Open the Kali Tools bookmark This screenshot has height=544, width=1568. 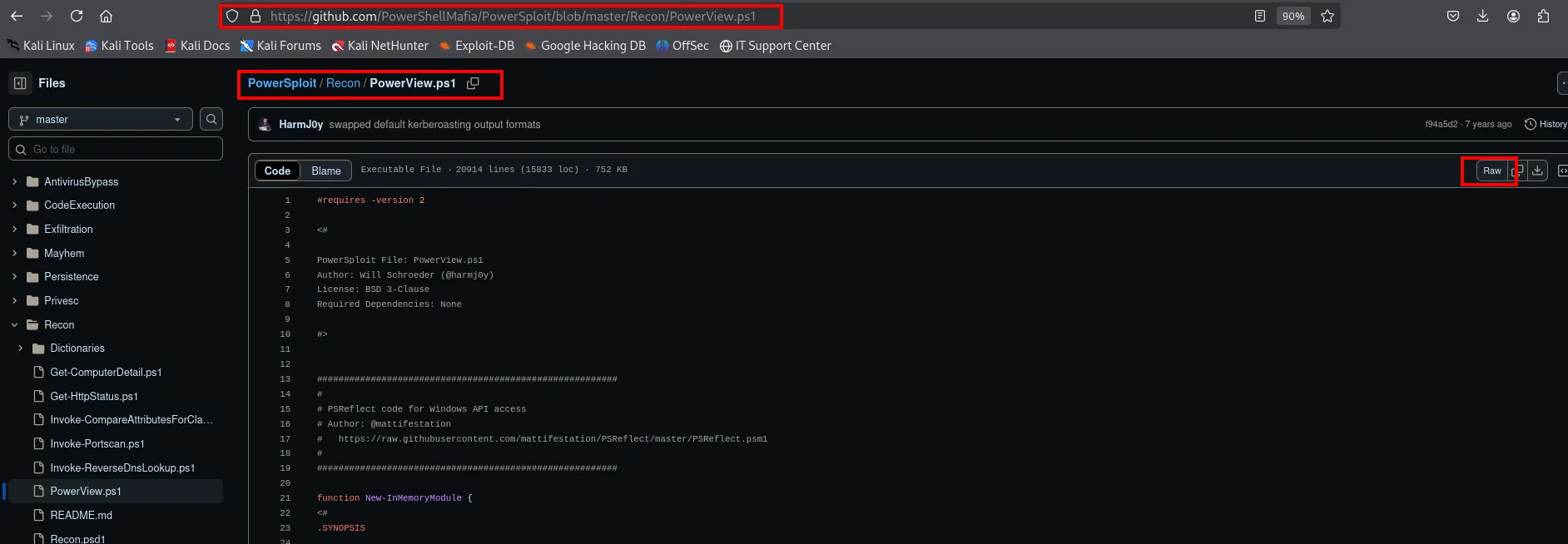coord(120,46)
